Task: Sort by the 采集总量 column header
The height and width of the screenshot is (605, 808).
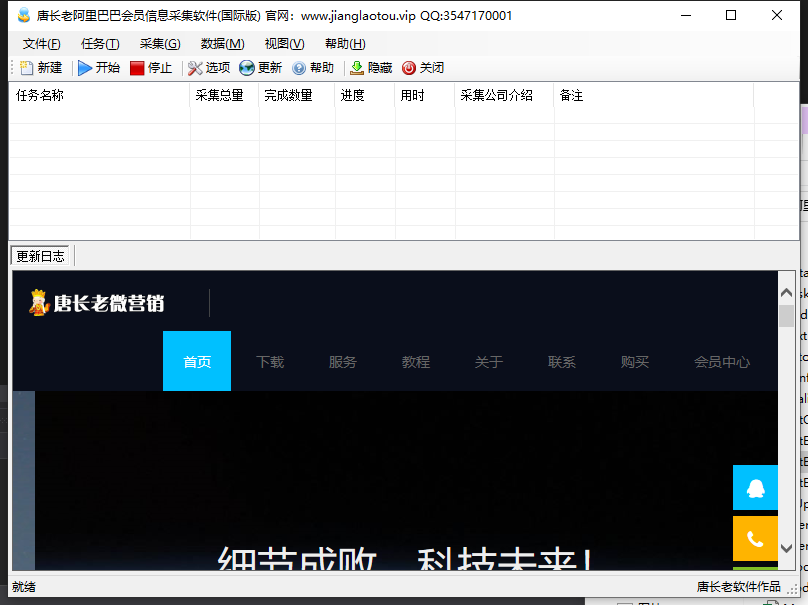Action: 224,95
